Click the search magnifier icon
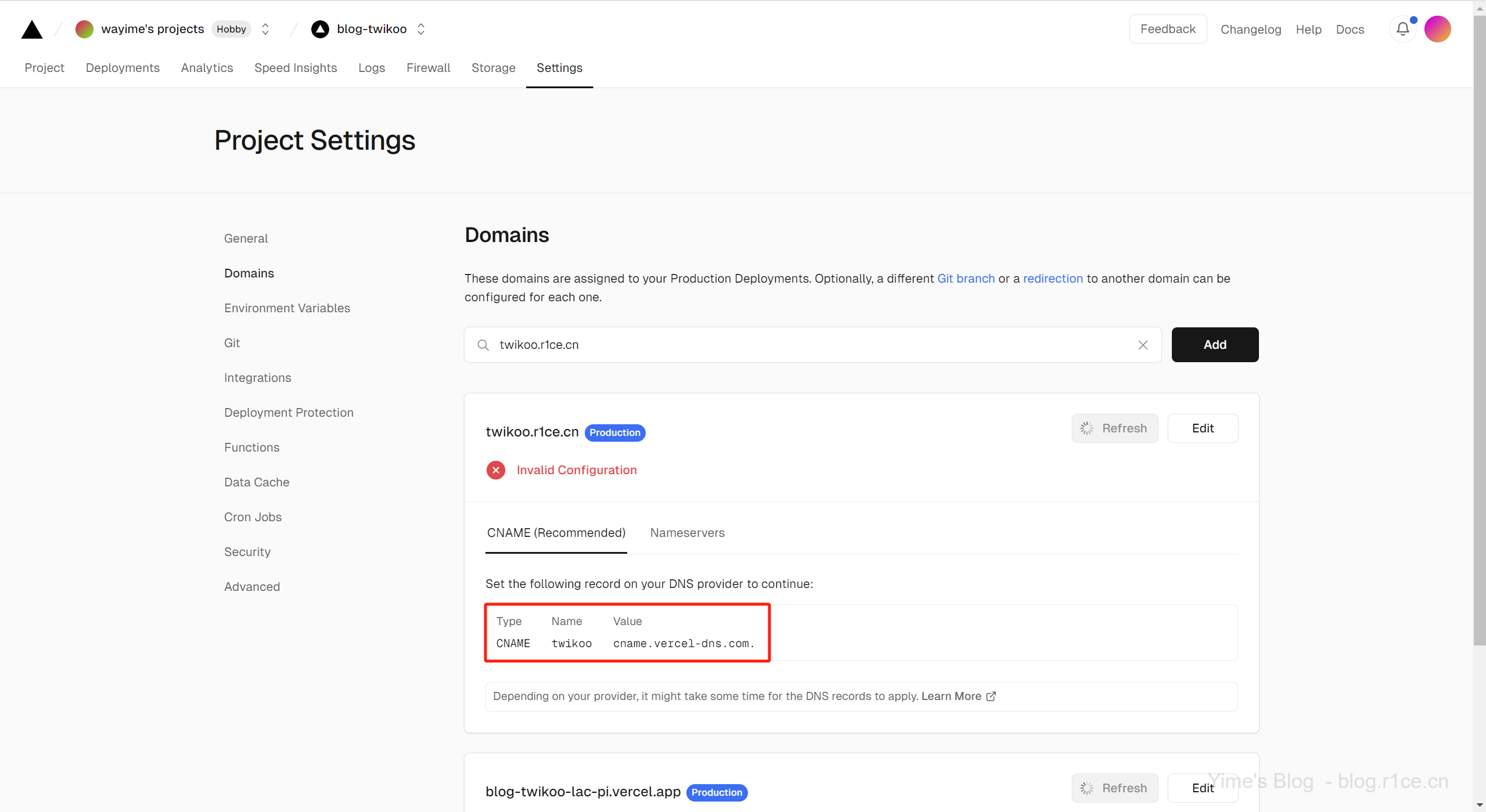 point(483,345)
